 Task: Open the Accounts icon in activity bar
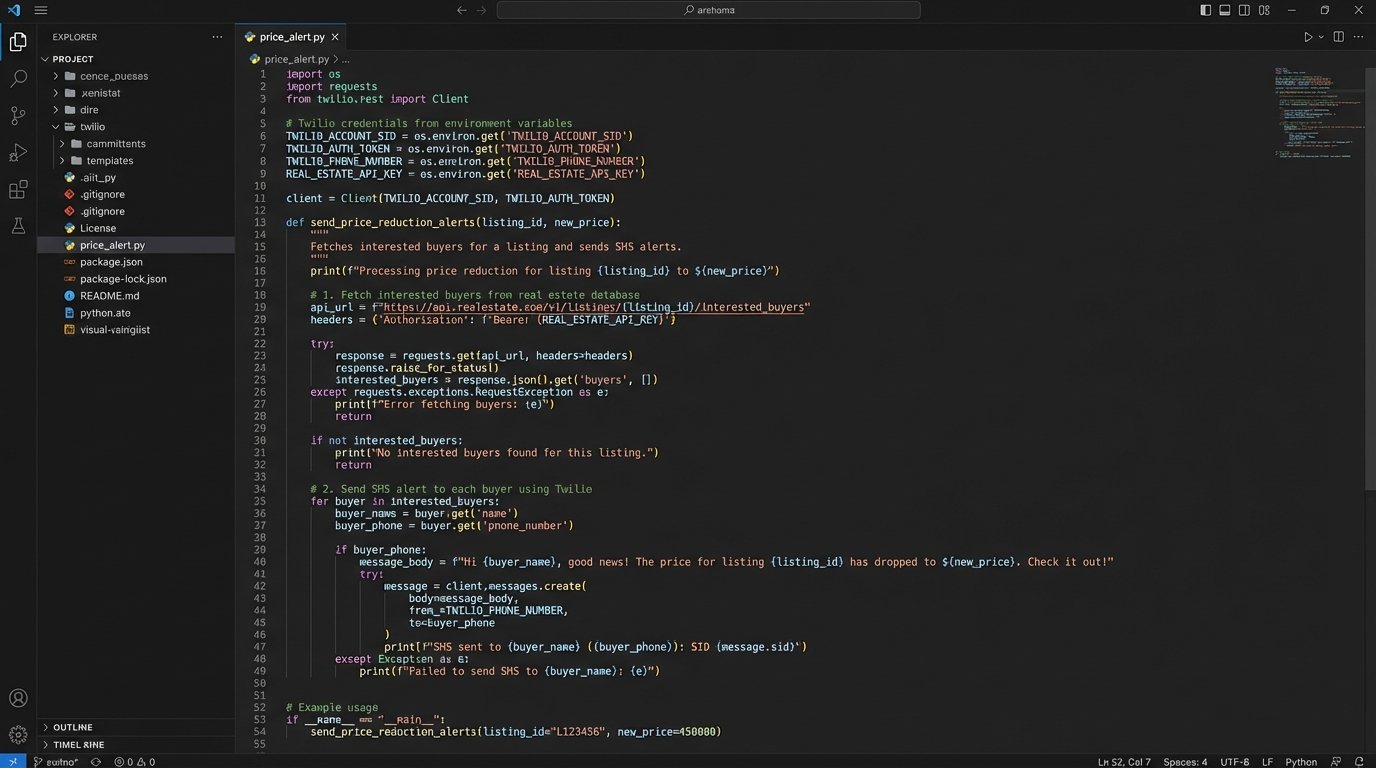coord(18,698)
